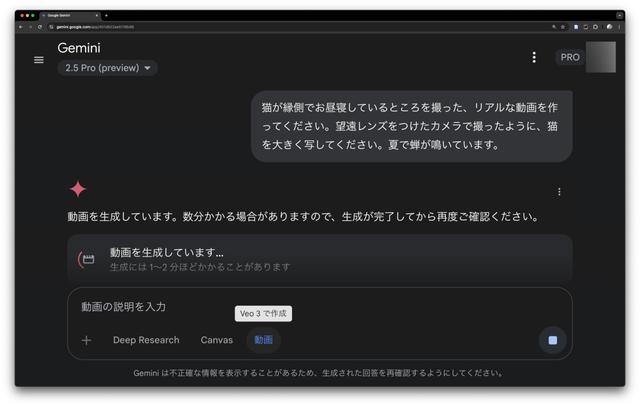The width and height of the screenshot is (640, 406).
Task: Click the PRO badge
Action: coord(570,58)
